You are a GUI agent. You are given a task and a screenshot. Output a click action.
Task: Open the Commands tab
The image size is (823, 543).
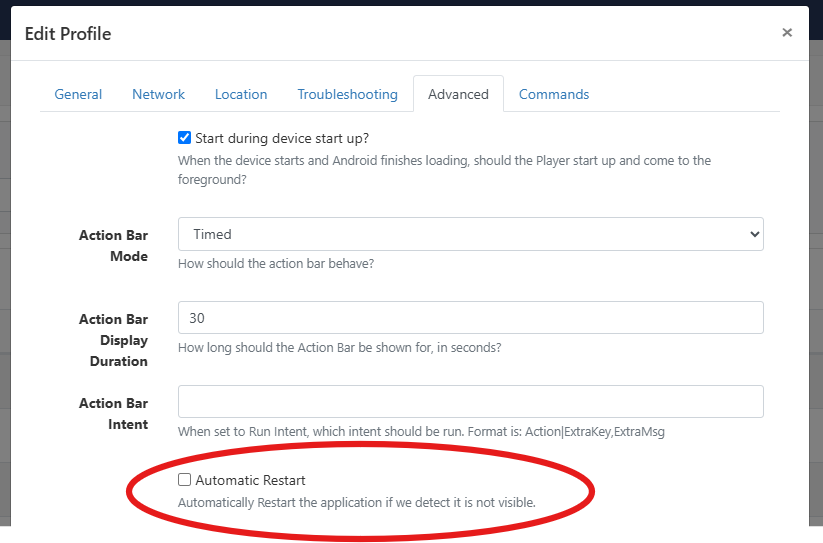554,94
